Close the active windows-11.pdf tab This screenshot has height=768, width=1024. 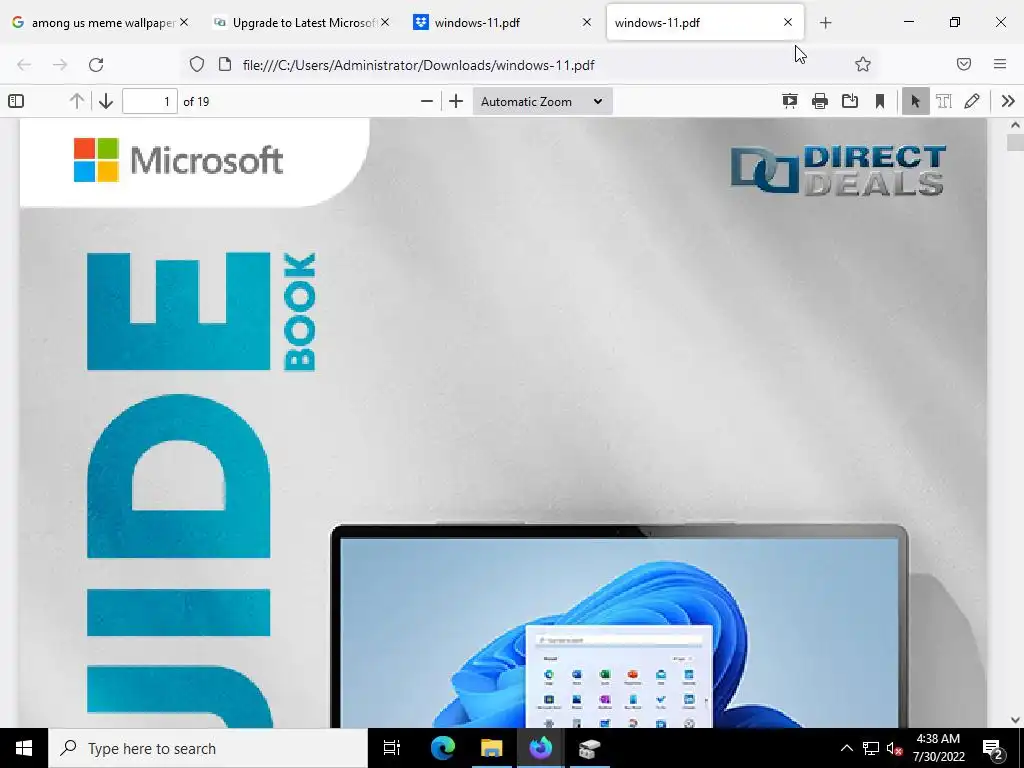coord(788,22)
